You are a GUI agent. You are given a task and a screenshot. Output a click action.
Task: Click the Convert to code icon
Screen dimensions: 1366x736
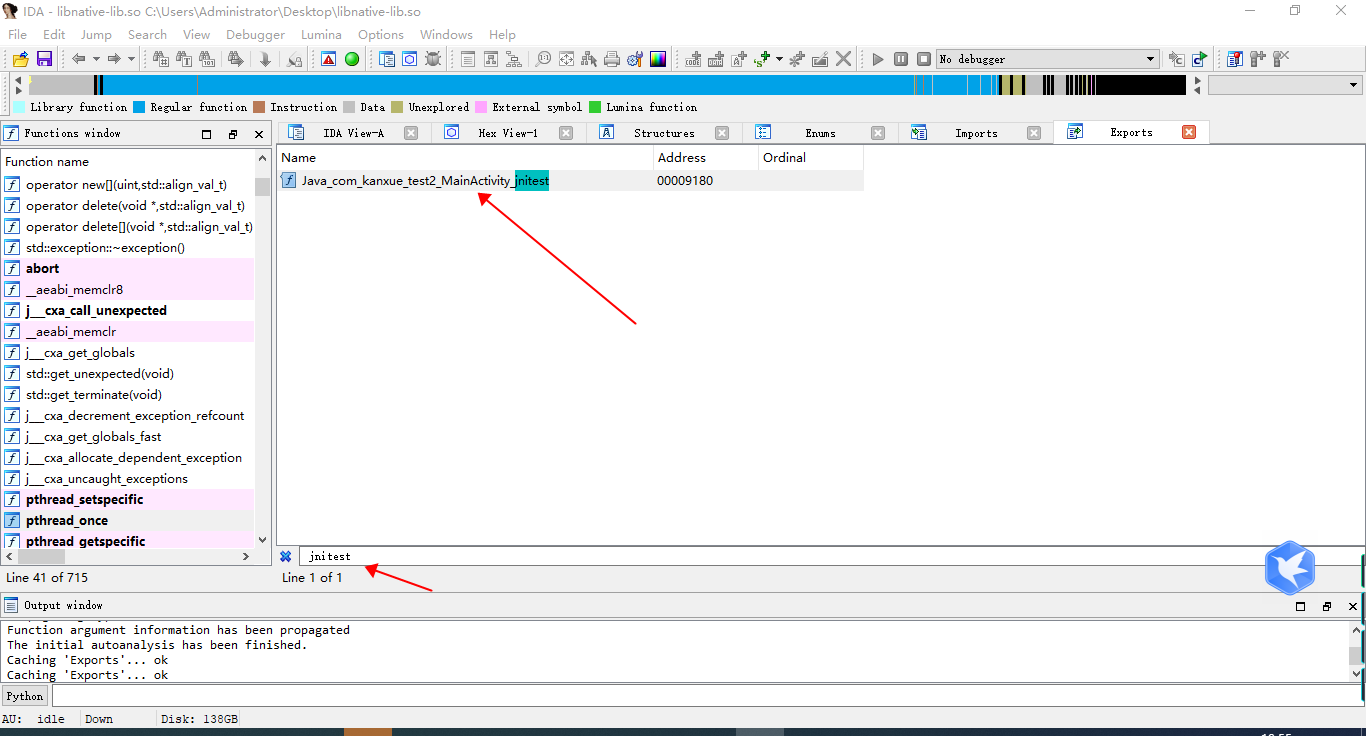pos(693,59)
